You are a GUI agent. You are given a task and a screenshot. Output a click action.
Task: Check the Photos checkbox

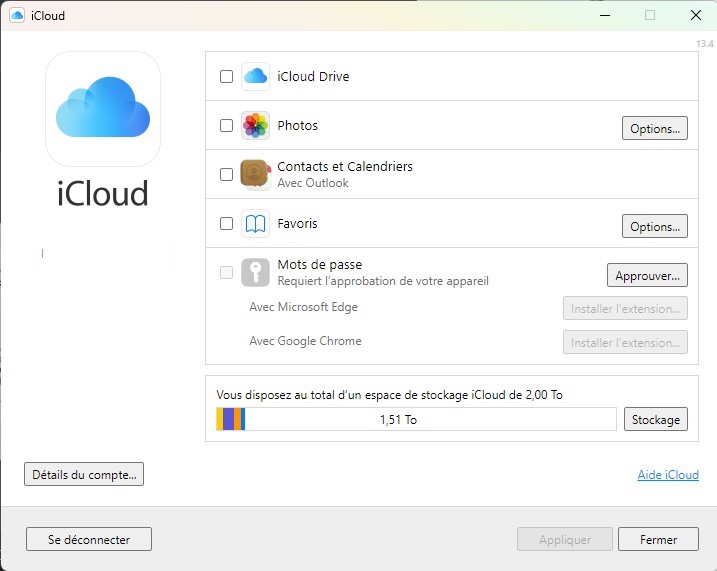pos(226,125)
